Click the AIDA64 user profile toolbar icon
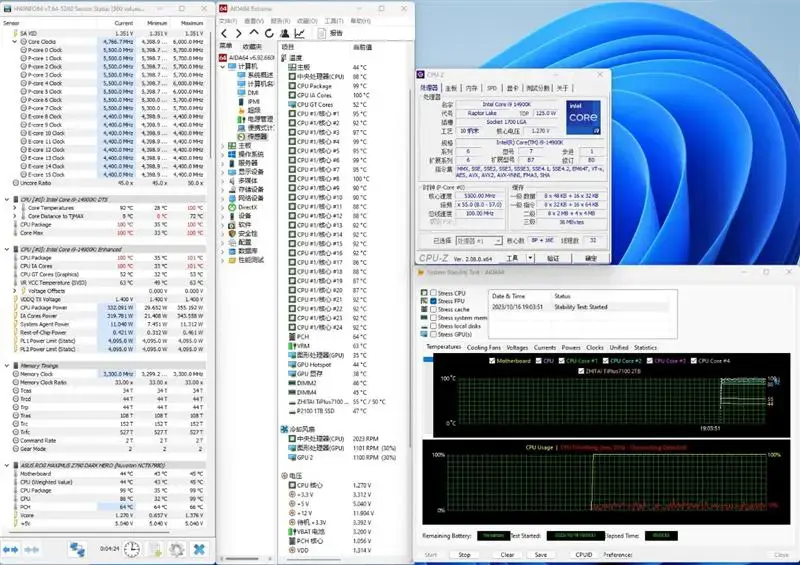 click(286, 33)
